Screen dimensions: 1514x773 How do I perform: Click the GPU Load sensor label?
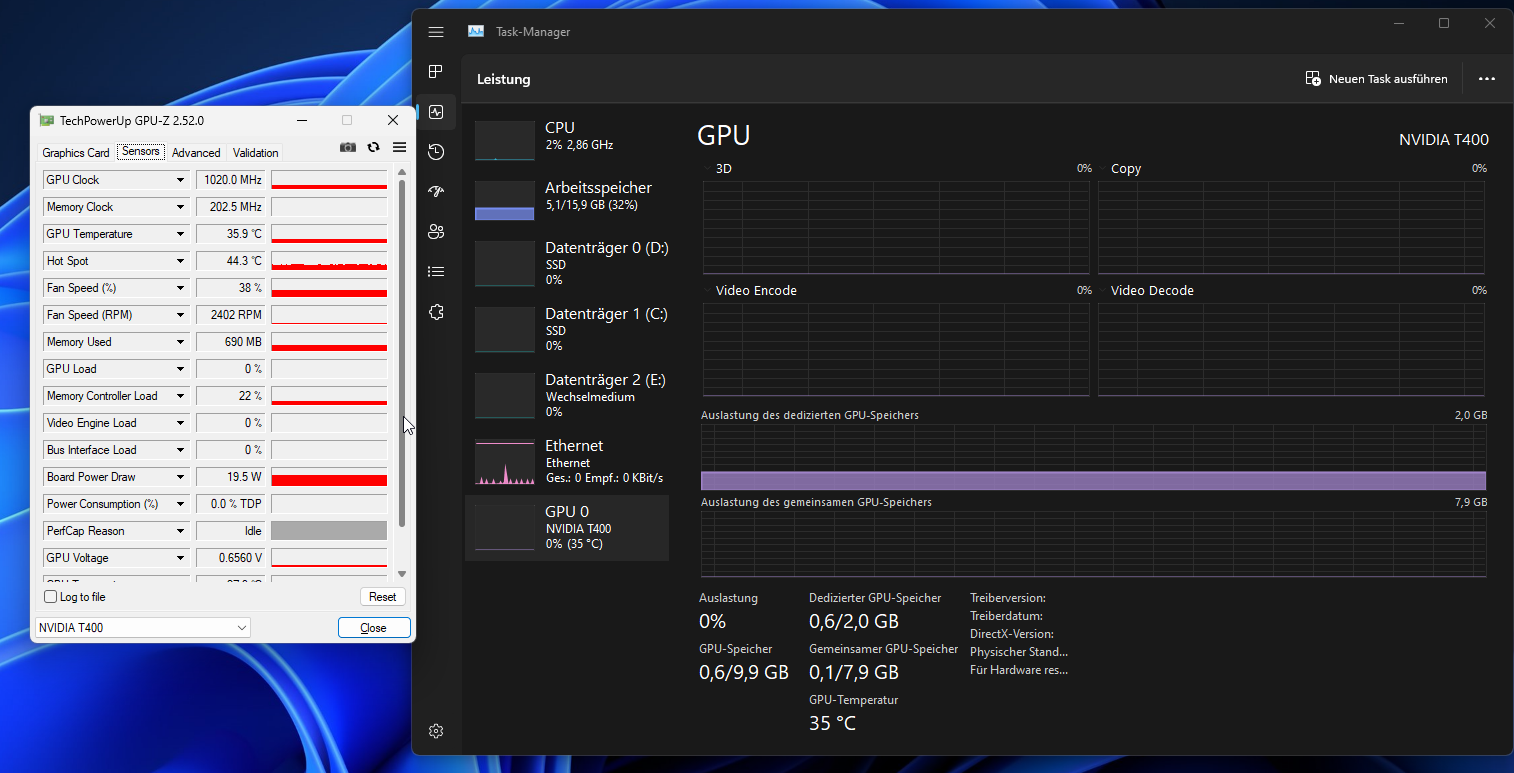pos(72,369)
